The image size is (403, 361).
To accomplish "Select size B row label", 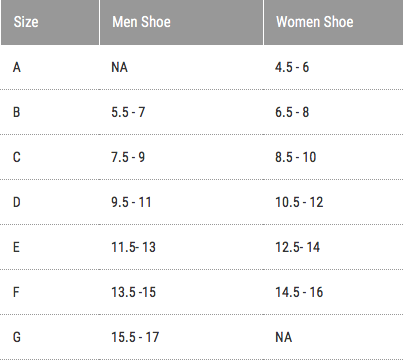I will [x=17, y=112].
